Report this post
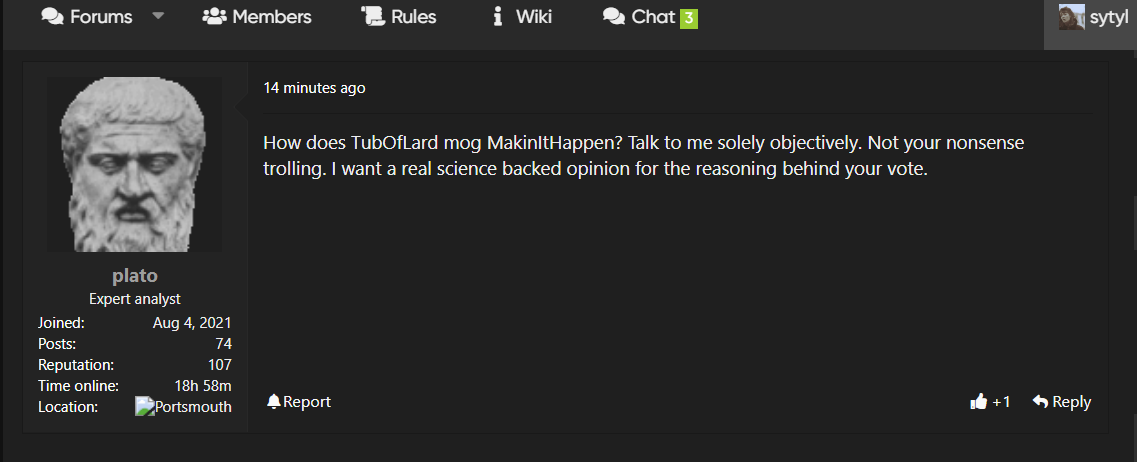1137x462 pixels. (x=299, y=401)
